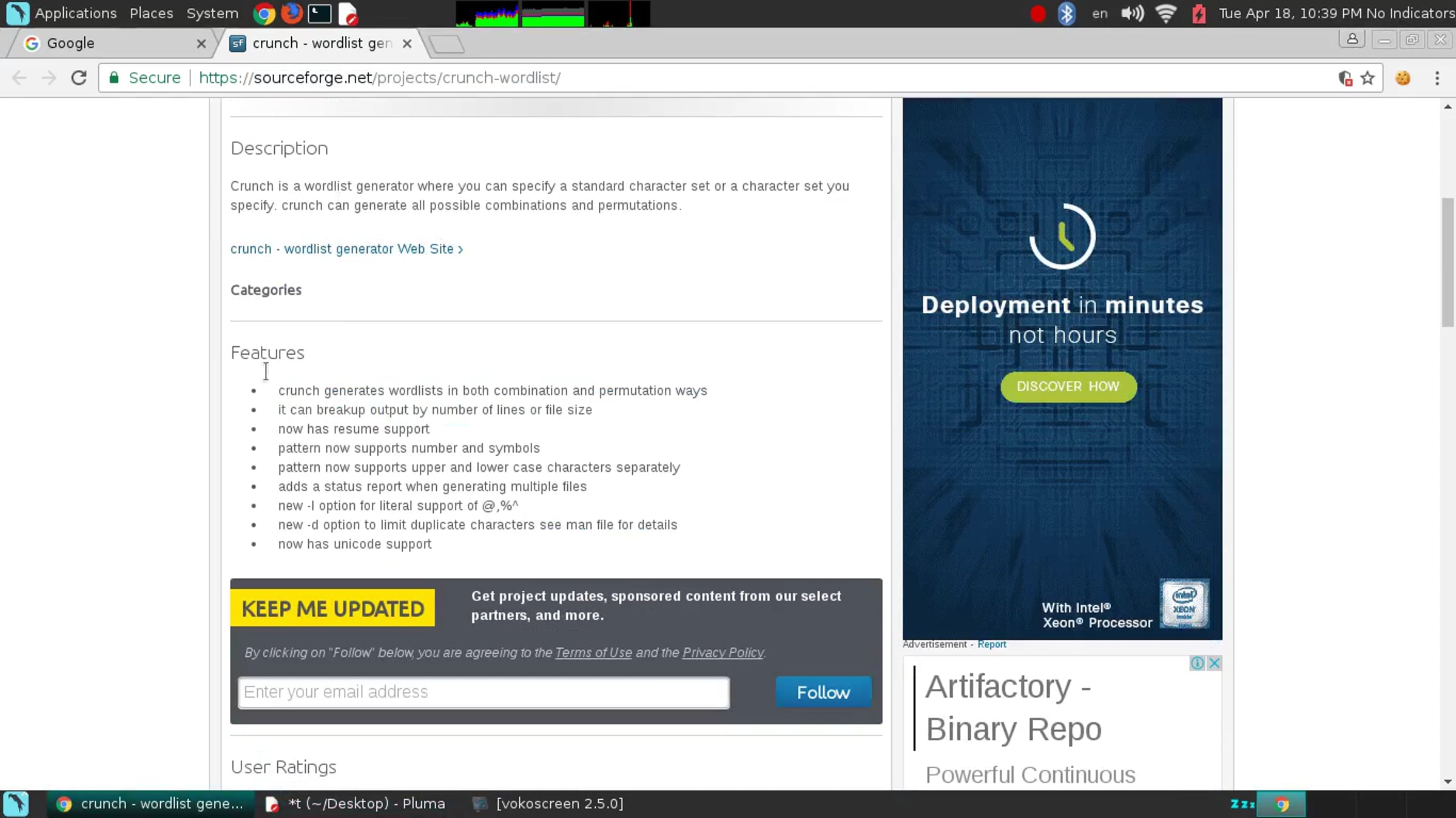
Task: Open the volume control icon
Action: pos(1132,13)
